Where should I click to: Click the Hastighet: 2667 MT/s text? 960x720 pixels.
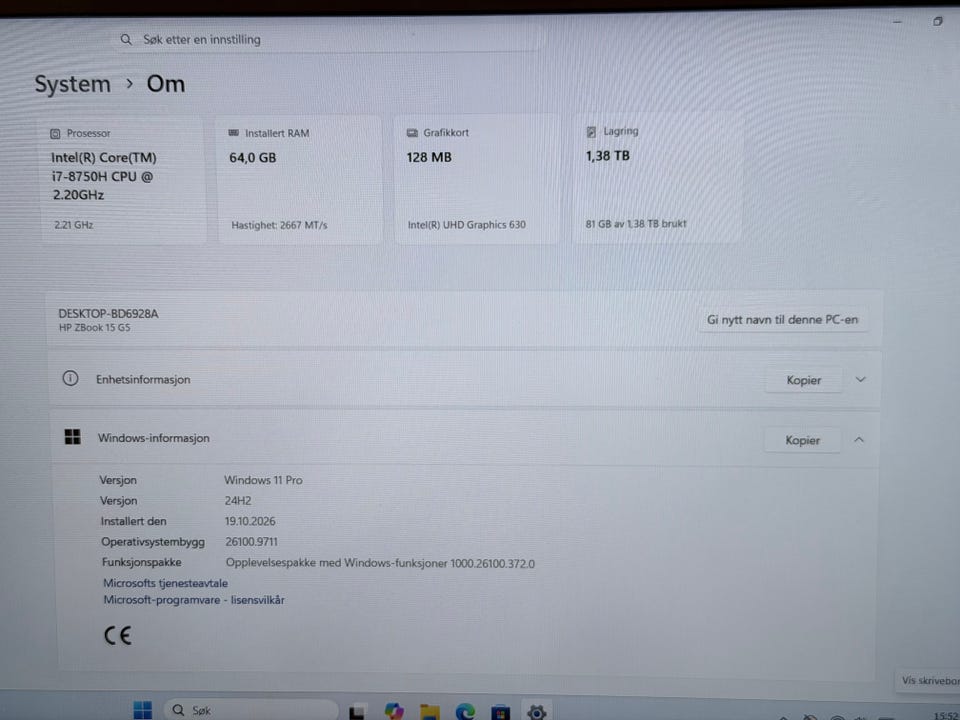click(279, 225)
